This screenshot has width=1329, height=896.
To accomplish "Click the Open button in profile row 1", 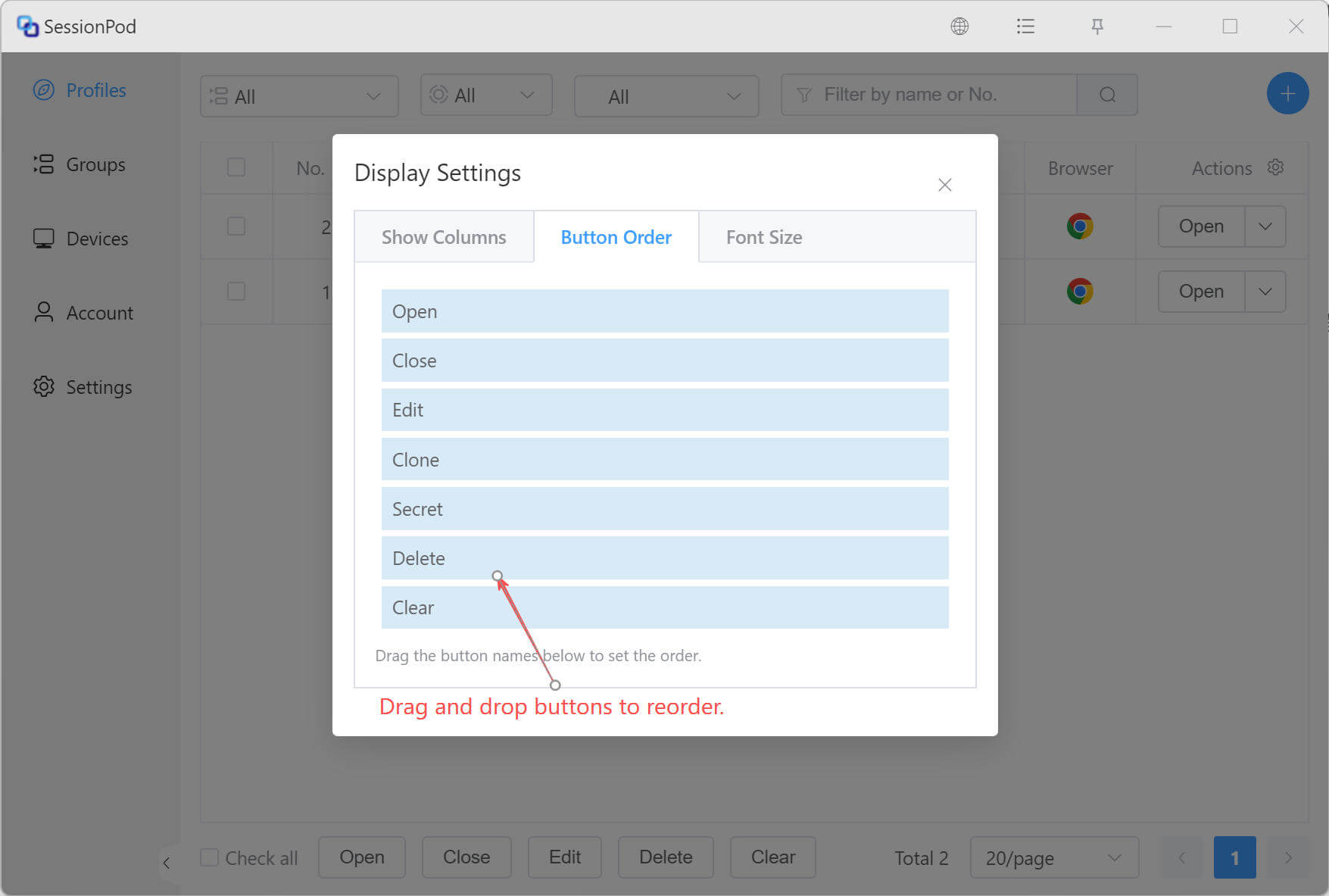I will click(1201, 291).
